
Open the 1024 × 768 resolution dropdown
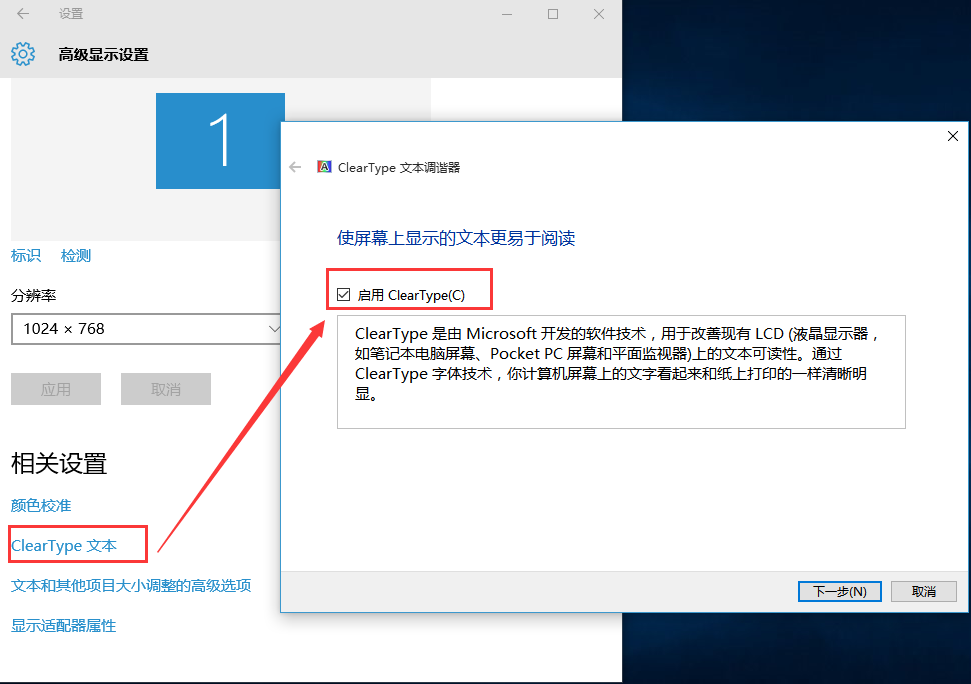click(146, 329)
